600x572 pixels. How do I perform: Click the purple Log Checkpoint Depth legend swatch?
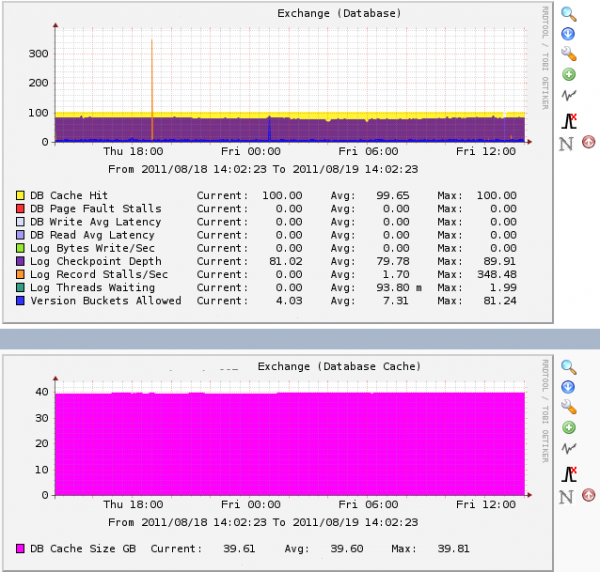point(20,261)
